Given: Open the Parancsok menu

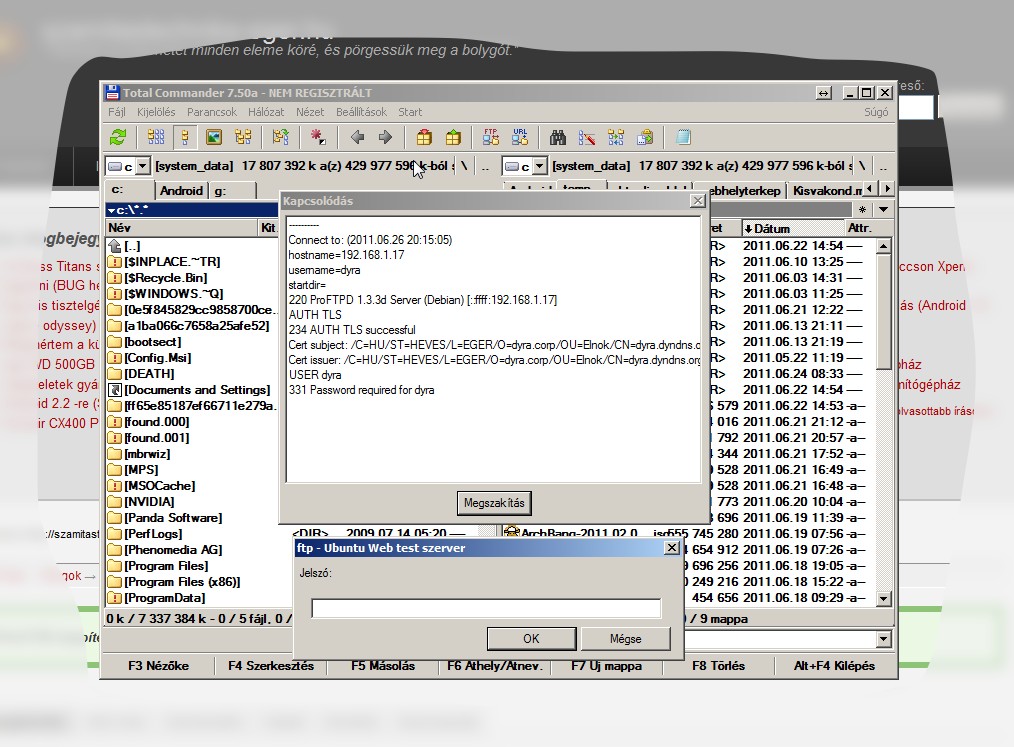Looking at the screenshot, I should pyautogui.click(x=212, y=112).
